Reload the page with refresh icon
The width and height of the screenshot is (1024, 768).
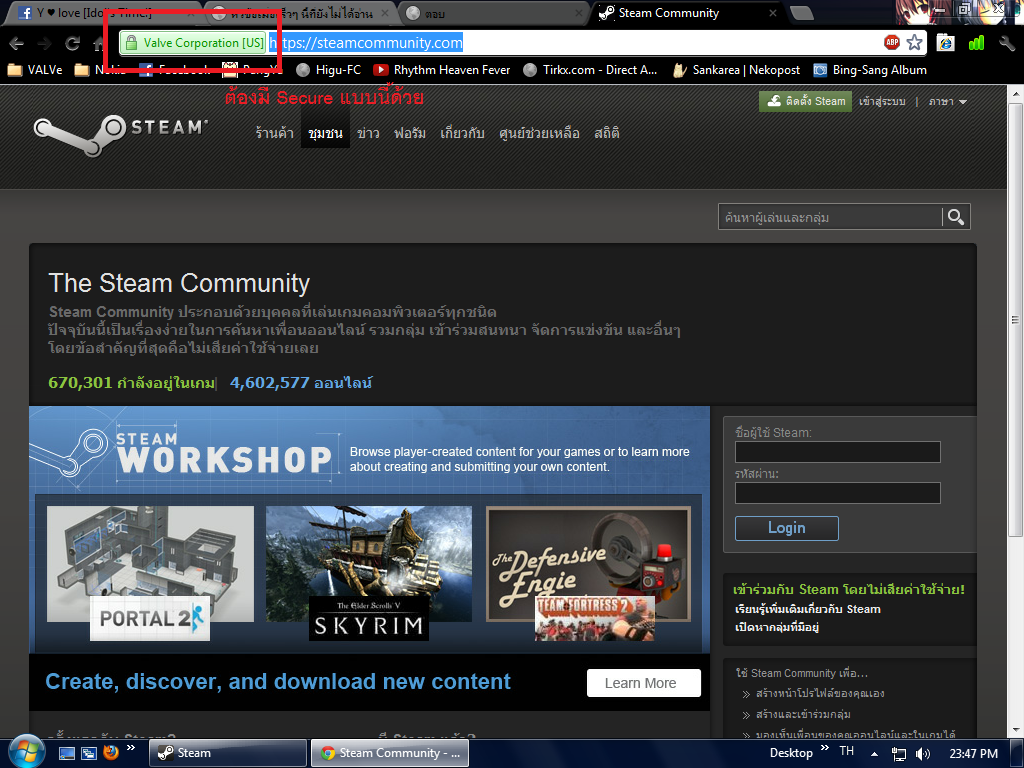[x=72, y=44]
